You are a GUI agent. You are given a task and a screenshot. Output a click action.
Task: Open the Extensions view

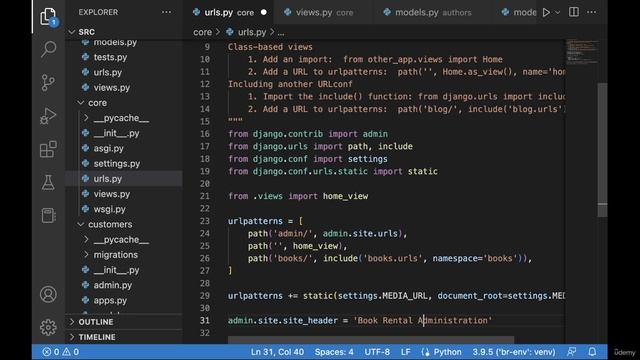coord(48,149)
